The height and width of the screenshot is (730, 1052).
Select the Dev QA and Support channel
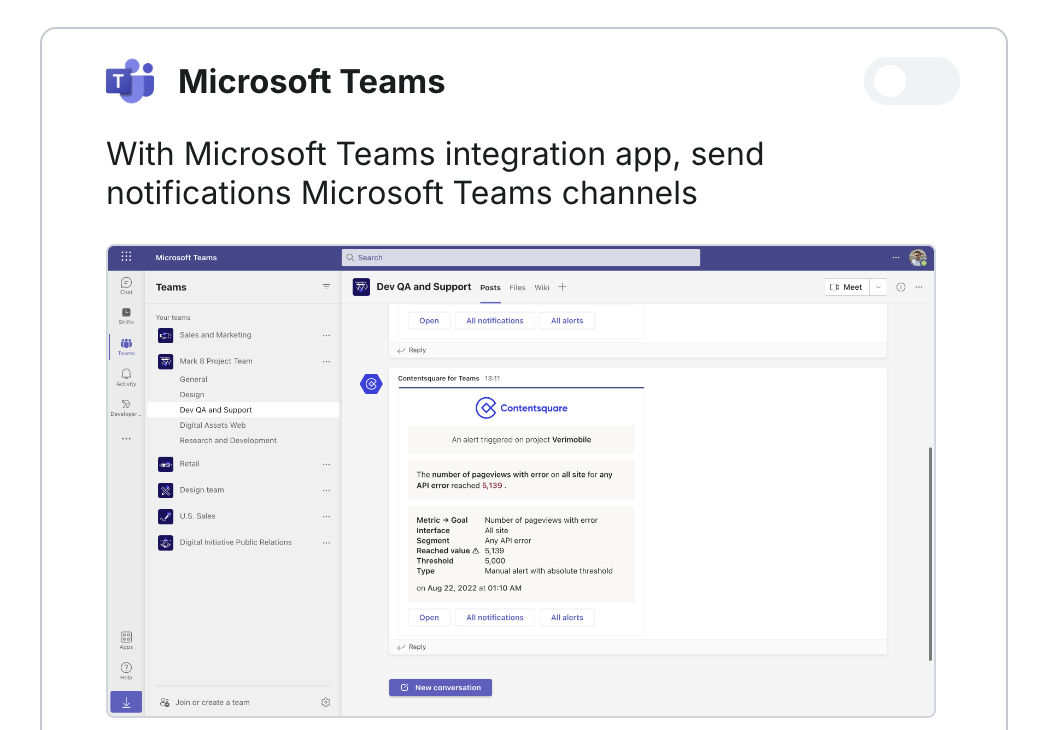point(243,410)
